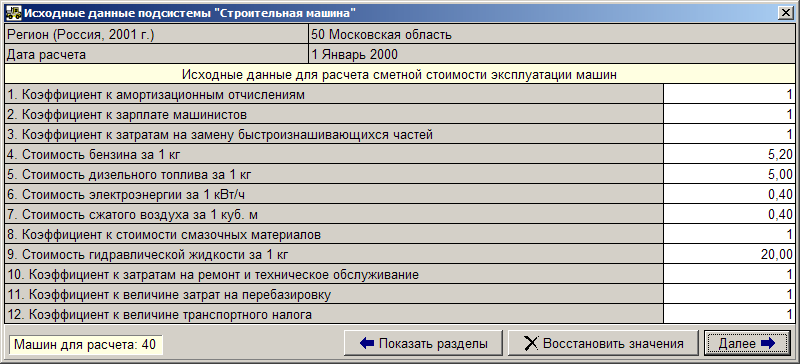
Task: Select the diesel fuel cost value 5,00
Action: coord(729,174)
